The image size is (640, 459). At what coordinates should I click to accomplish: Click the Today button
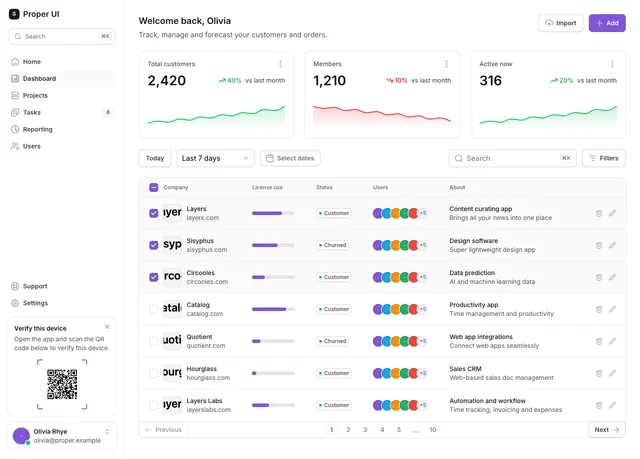155,158
